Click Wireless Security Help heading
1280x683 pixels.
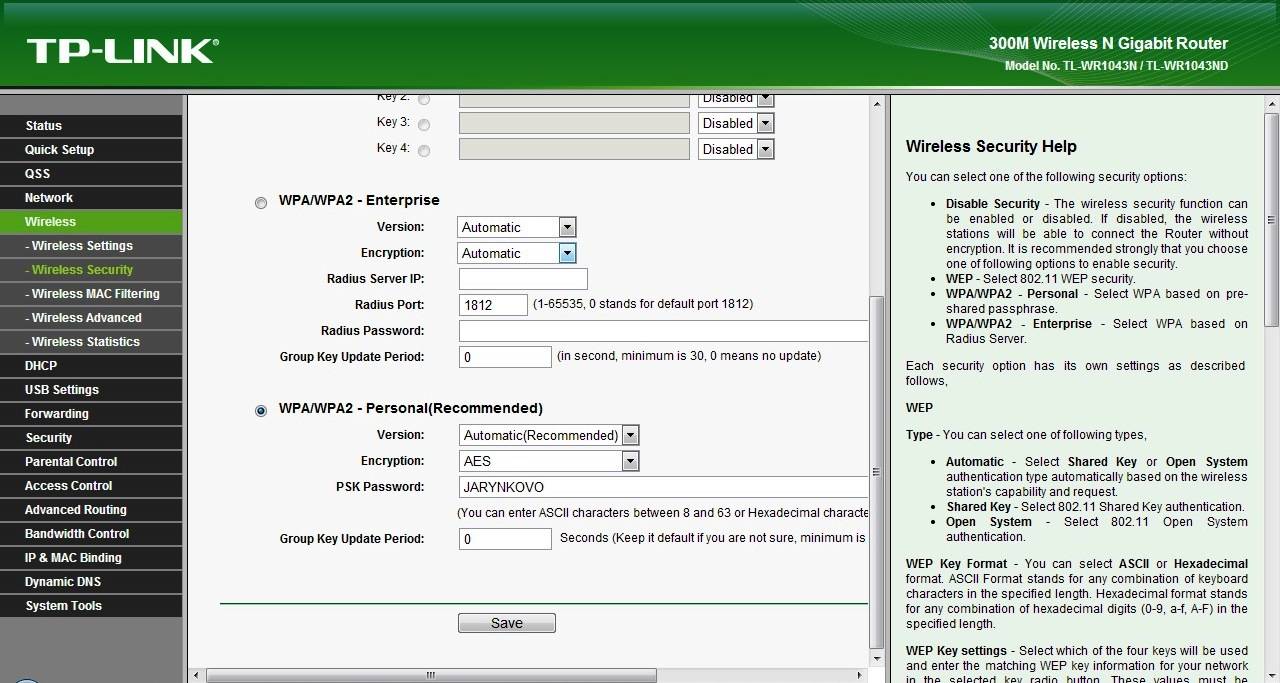click(991, 146)
